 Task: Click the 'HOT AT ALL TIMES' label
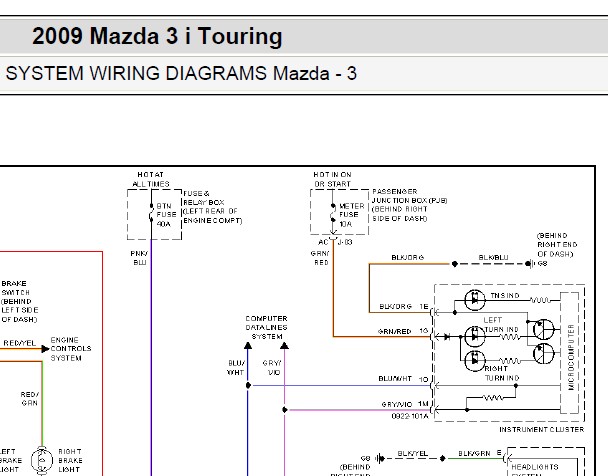151,179
